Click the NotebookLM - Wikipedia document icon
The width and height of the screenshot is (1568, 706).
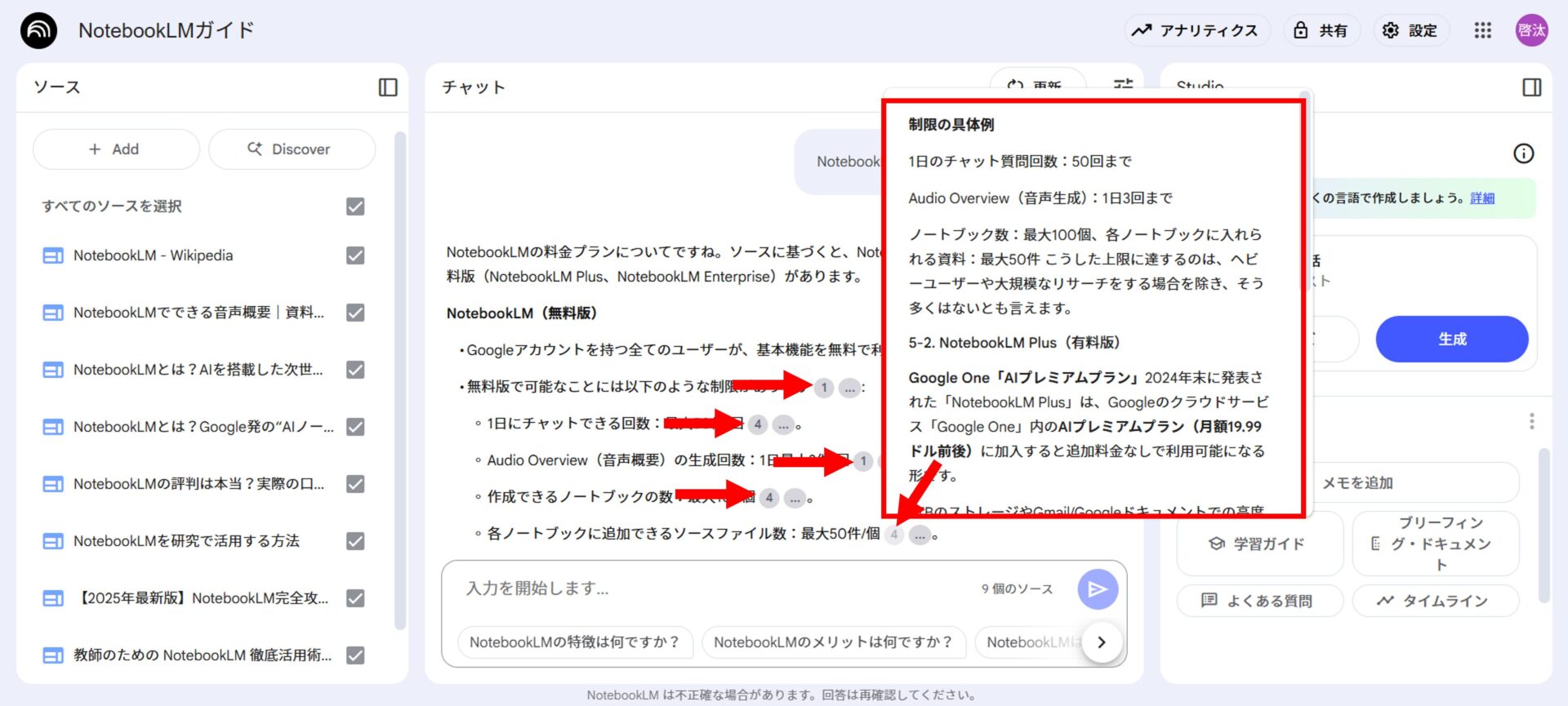click(x=52, y=255)
